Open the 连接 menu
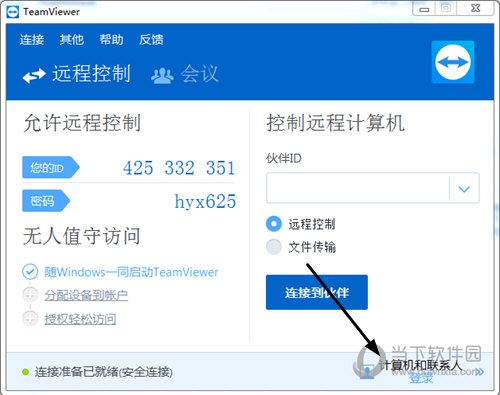 click(32, 40)
